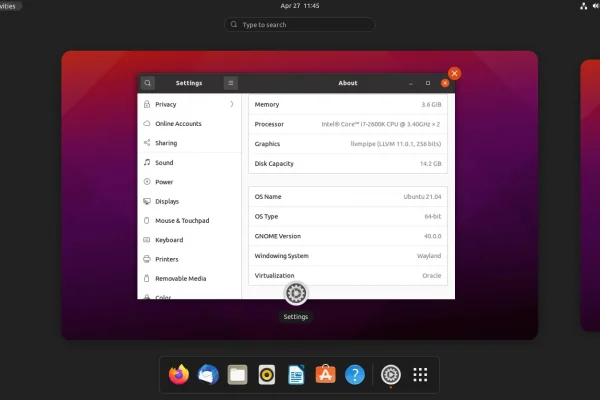Image resolution: width=600 pixels, height=400 pixels.
Task: Click the Displays monitor icon
Action: pyautogui.click(x=147, y=201)
